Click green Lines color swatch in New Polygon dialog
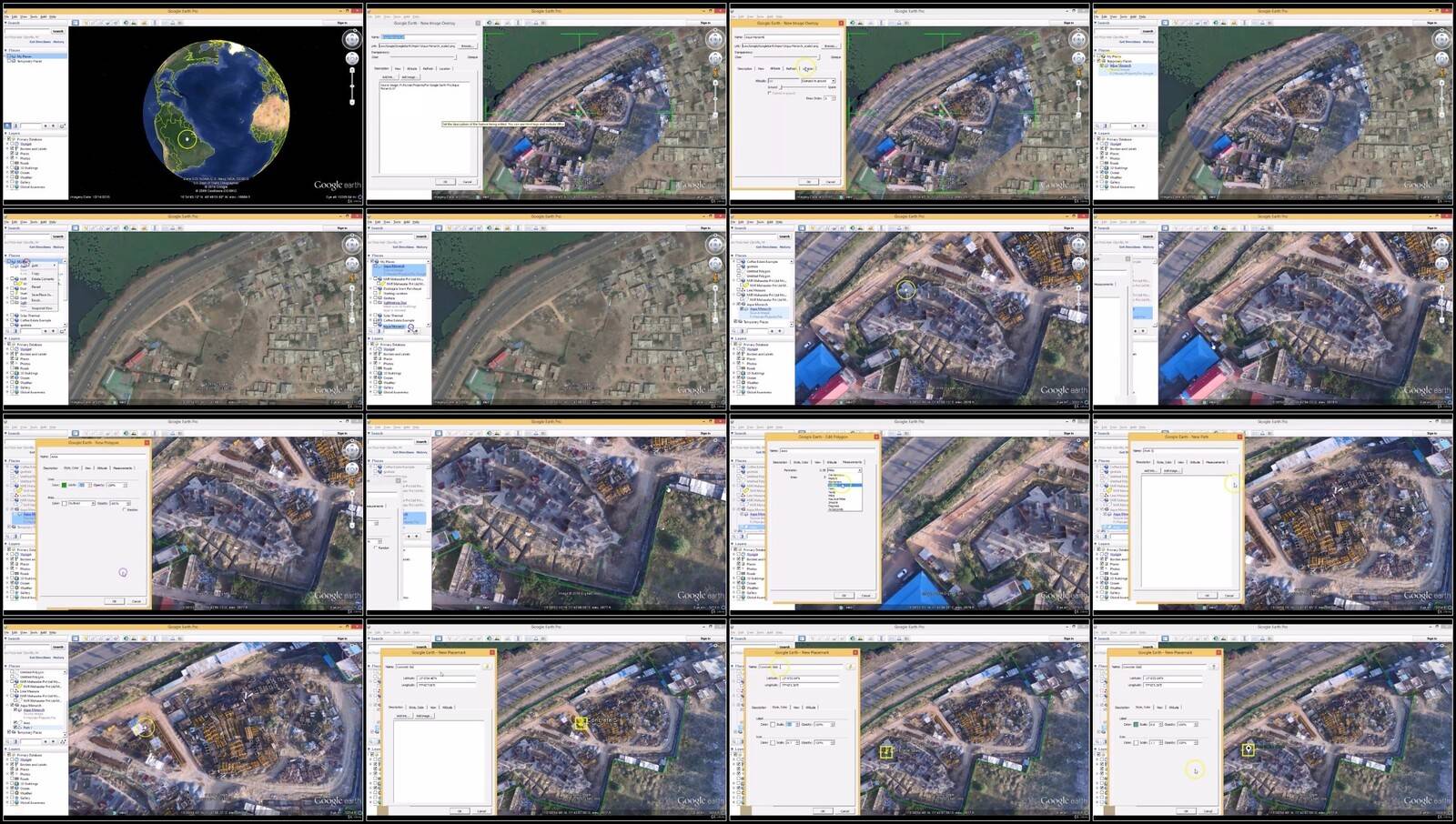 point(64,485)
